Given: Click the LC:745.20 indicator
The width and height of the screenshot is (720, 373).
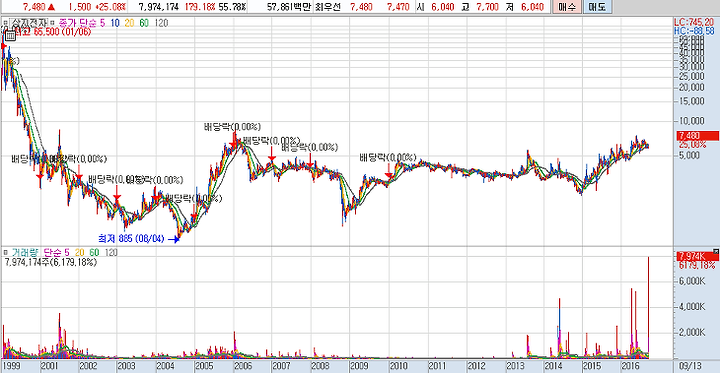Looking at the screenshot, I should tap(694, 22).
